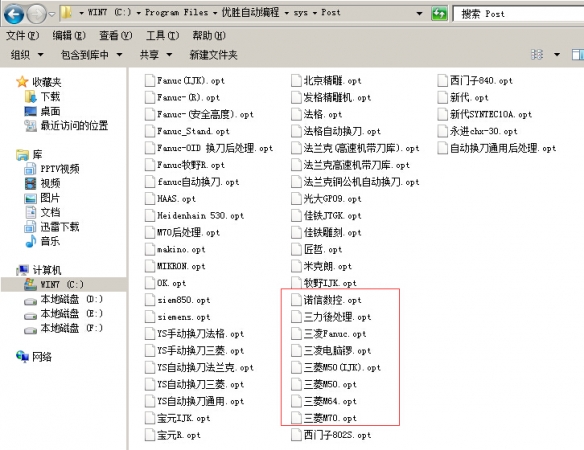This screenshot has height=450, width=584.
Task: Click the Back navigation arrow
Action: click(14, 14)
